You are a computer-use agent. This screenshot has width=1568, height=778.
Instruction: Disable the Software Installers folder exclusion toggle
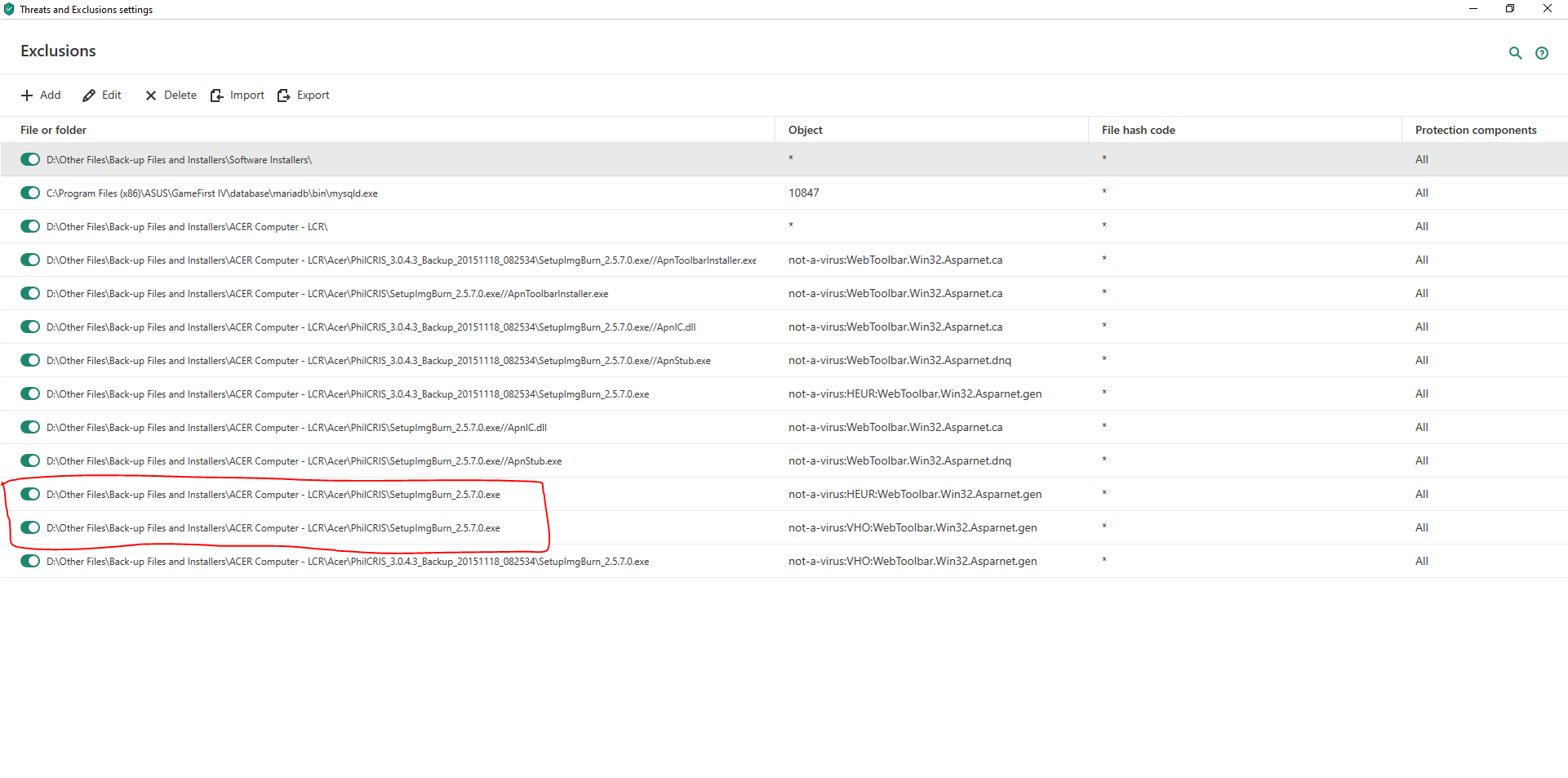coord(30,159)
